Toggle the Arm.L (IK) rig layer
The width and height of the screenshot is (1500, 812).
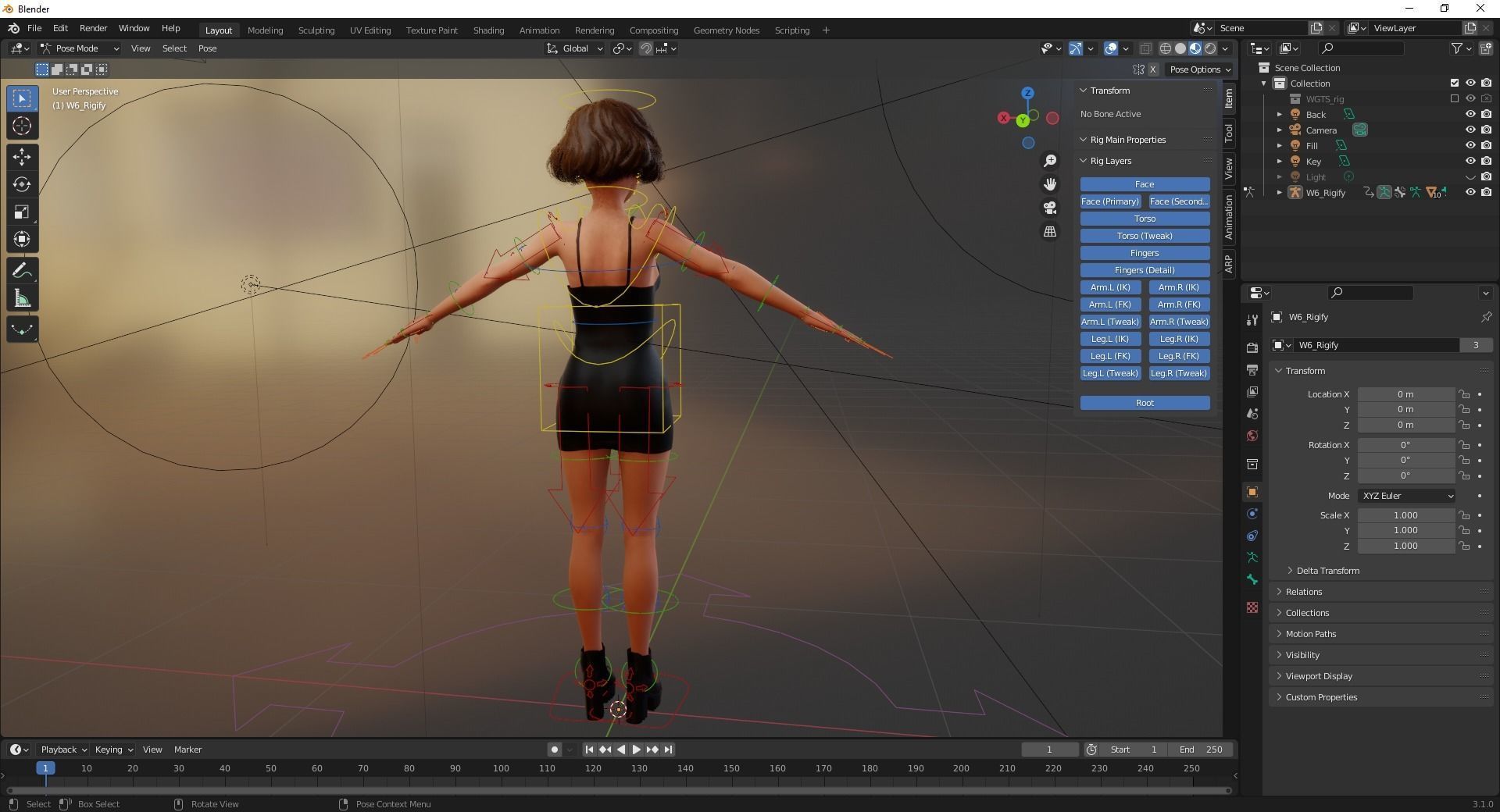coord(1110,287)
